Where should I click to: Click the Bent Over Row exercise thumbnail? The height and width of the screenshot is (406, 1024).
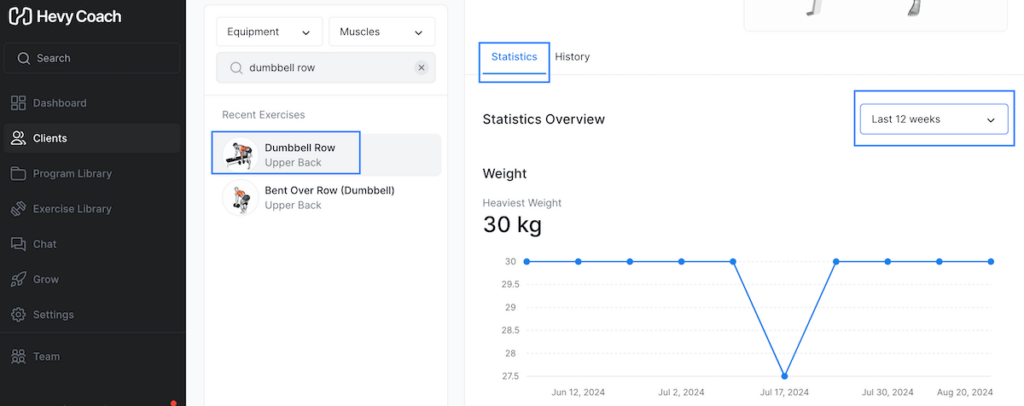click(239, 197)
